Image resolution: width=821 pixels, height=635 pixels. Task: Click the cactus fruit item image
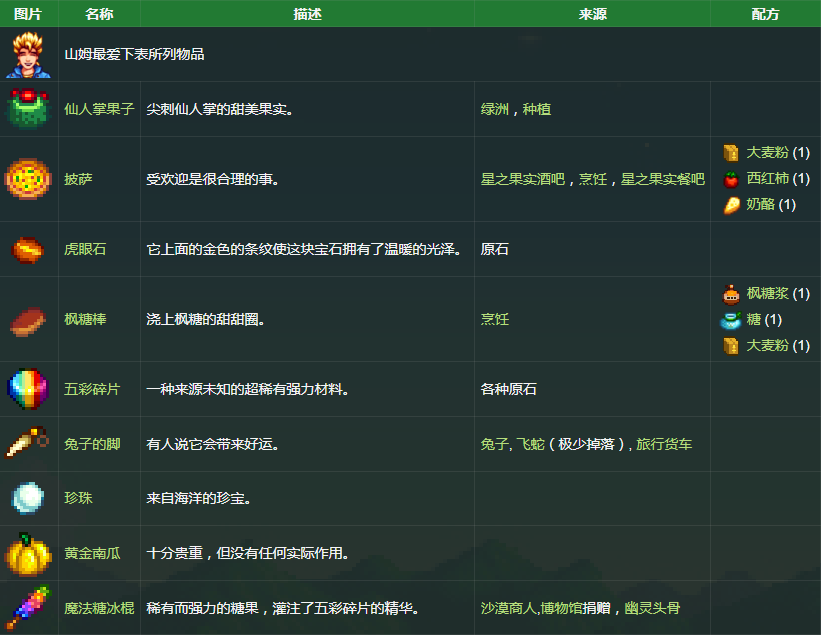click(28, 109)
